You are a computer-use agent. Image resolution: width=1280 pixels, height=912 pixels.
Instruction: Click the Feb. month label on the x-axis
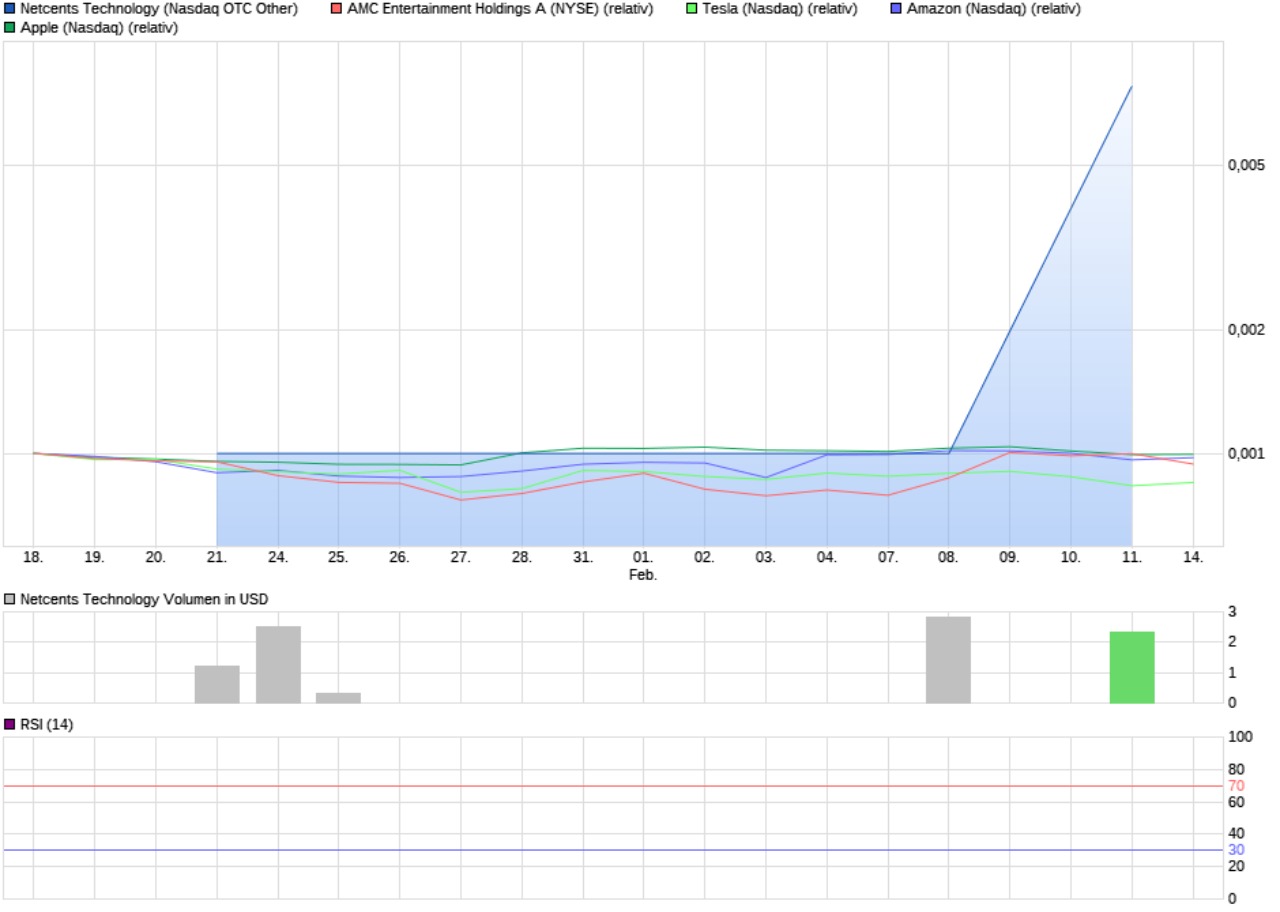click(x=643, y=575)
